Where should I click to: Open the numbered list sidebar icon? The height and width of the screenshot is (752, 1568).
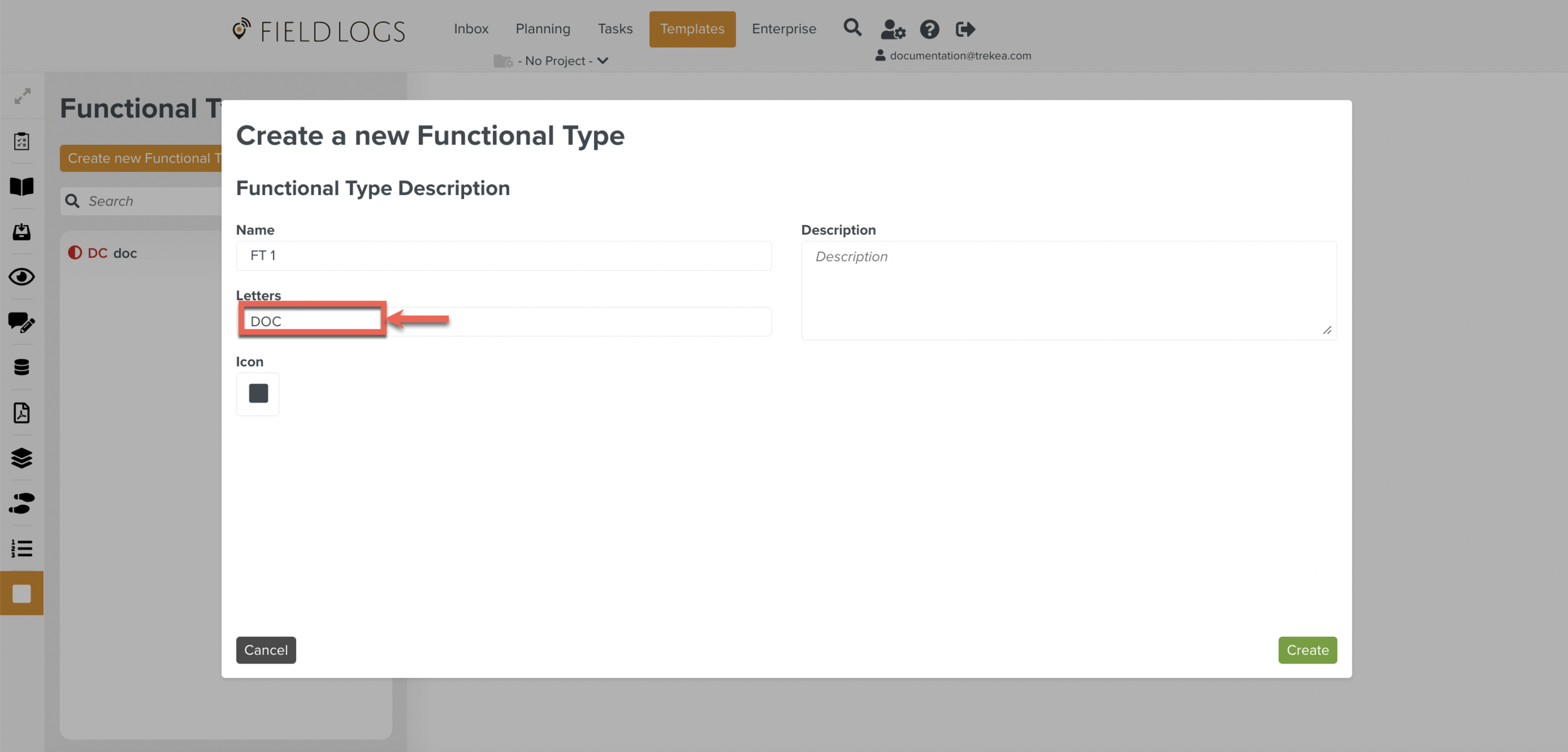pyautogui.click(x=22, y=548)
